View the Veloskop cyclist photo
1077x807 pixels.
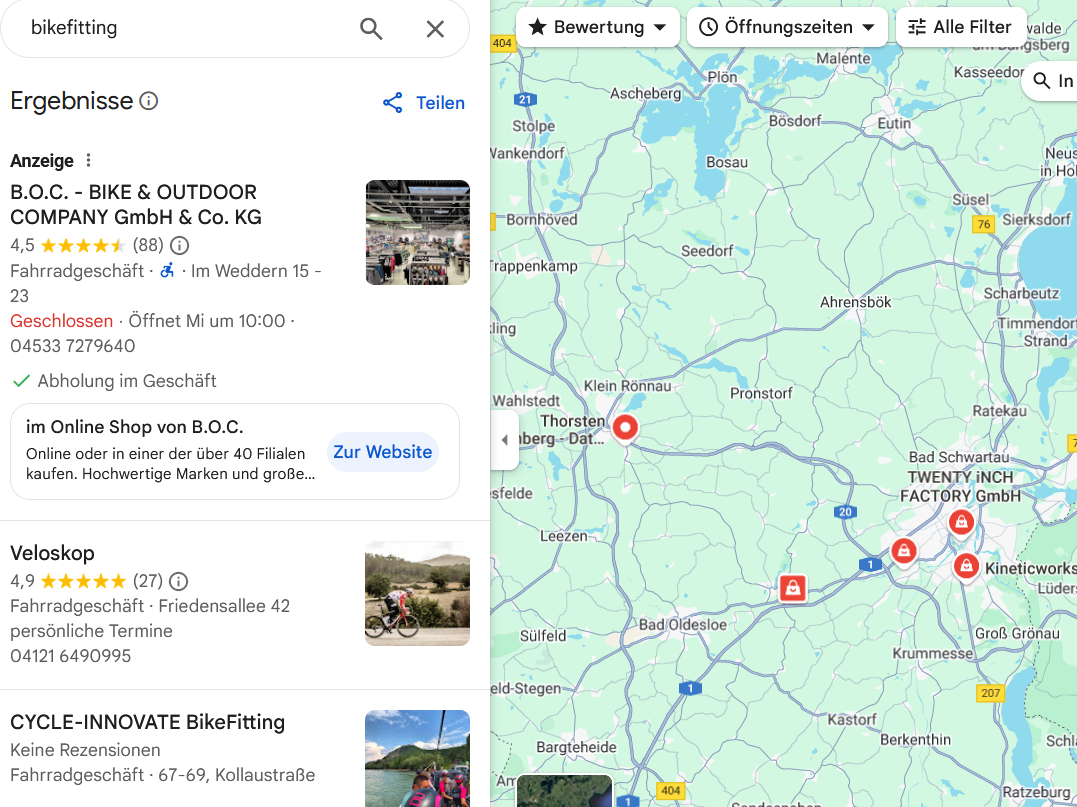418,593
